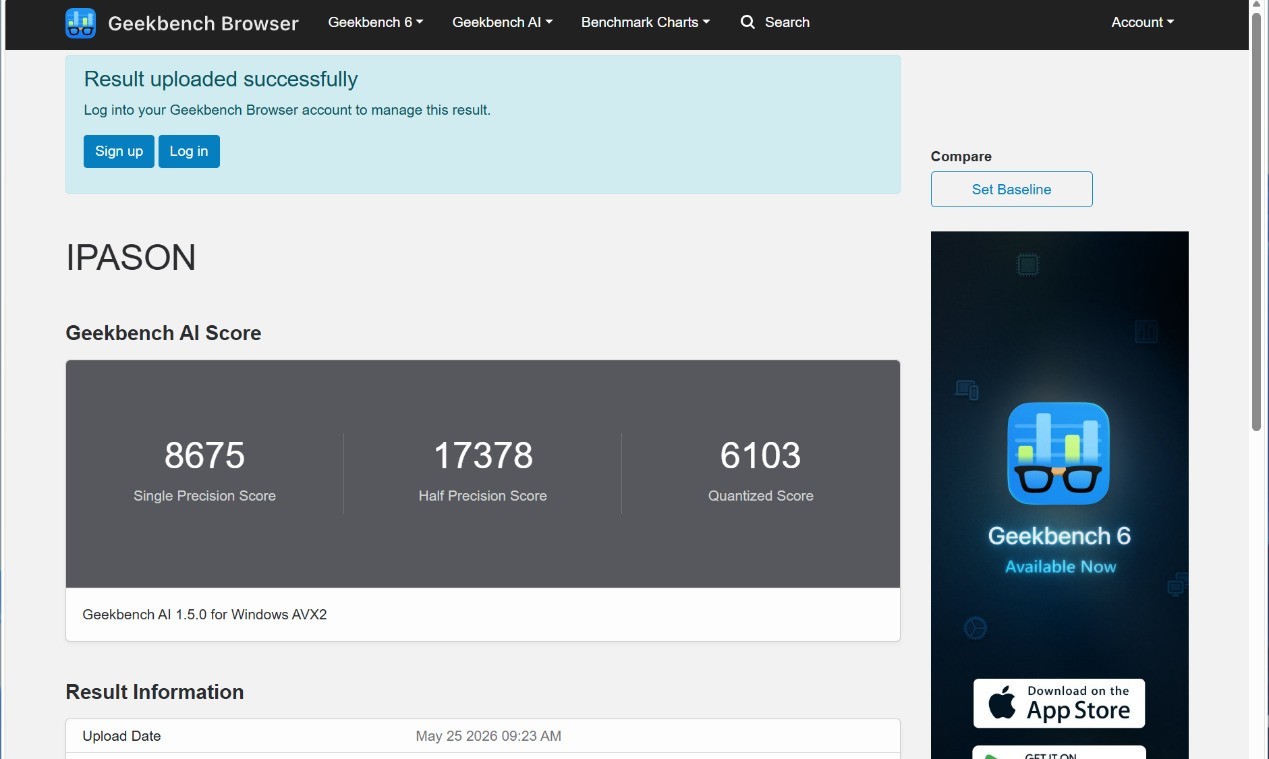Click the page vertical scrollbar thumb
This screenshot has width=1269, height=759.
[1257, 223]
